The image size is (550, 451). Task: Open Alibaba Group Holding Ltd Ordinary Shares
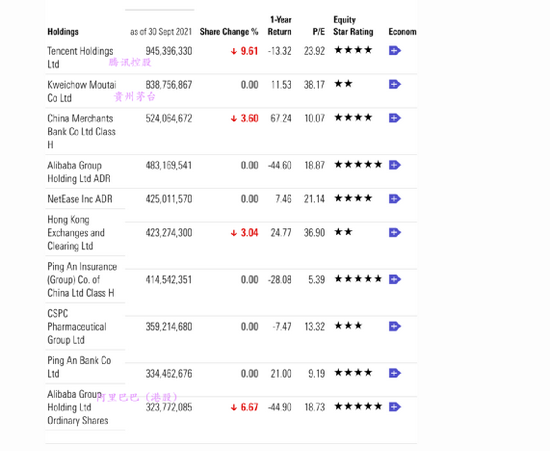click(78, 407)
